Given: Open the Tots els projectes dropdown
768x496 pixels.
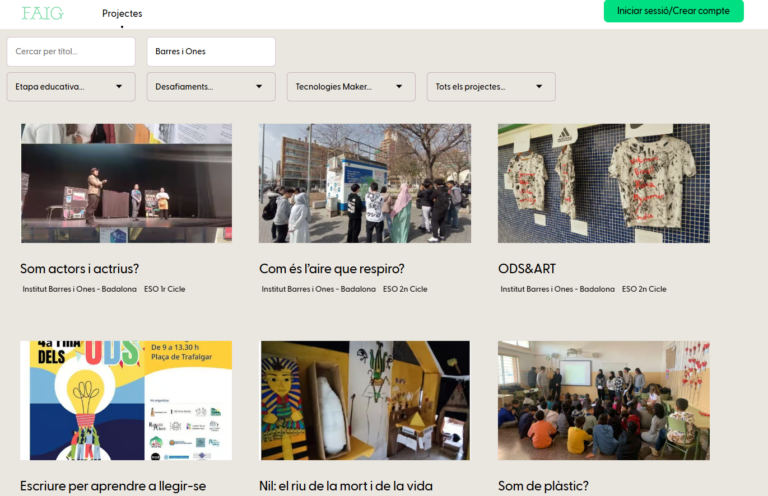Looking at the screenshot, I should (x=491, y=87).
